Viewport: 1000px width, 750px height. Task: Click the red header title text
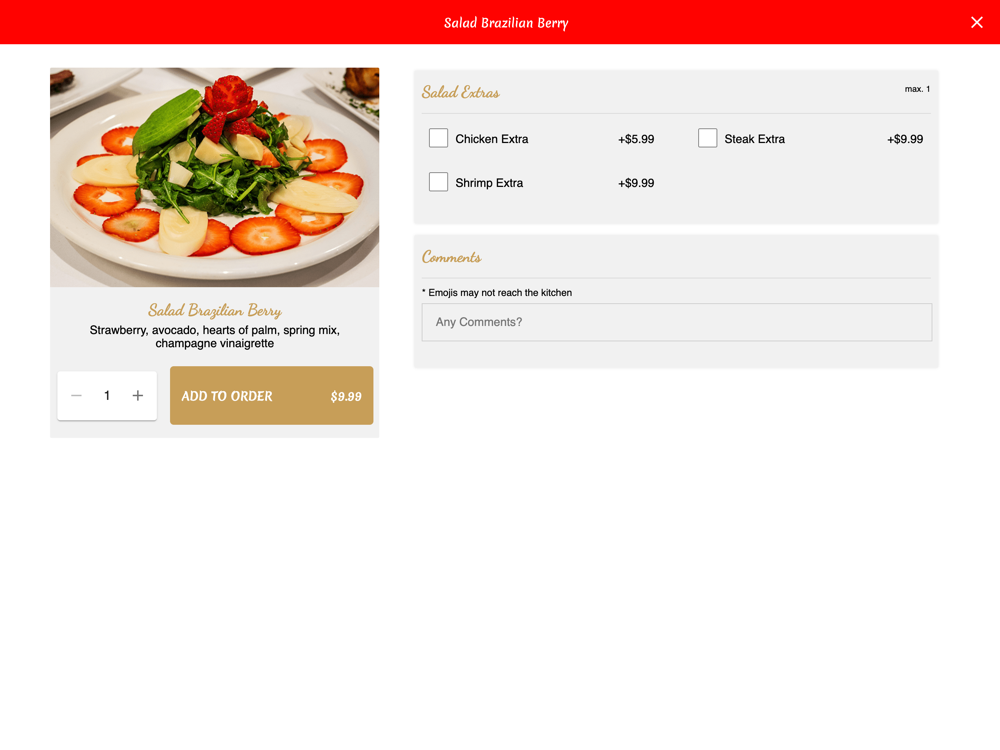pyautogui.click(x=506, y=23)
